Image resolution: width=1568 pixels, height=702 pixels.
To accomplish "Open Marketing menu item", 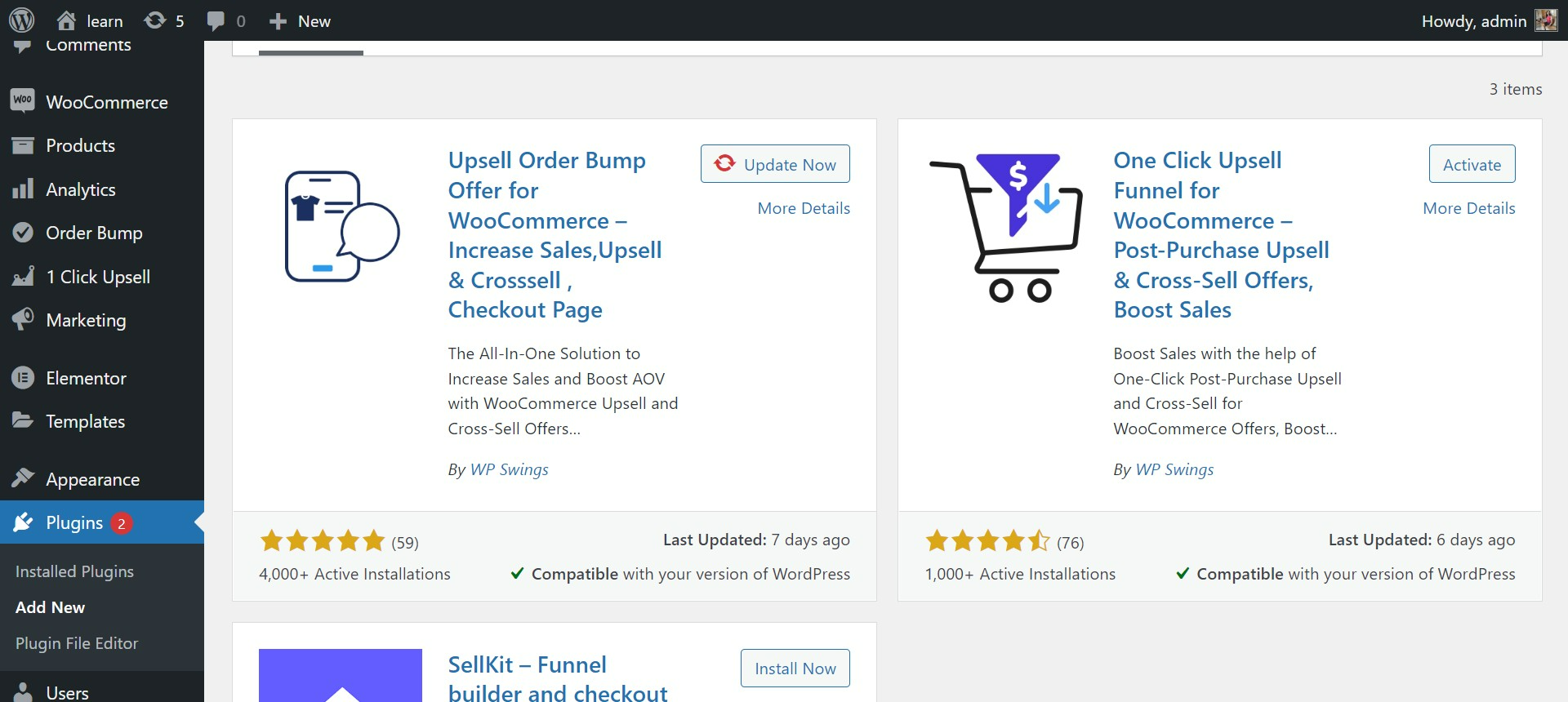I will pos(86,320).
